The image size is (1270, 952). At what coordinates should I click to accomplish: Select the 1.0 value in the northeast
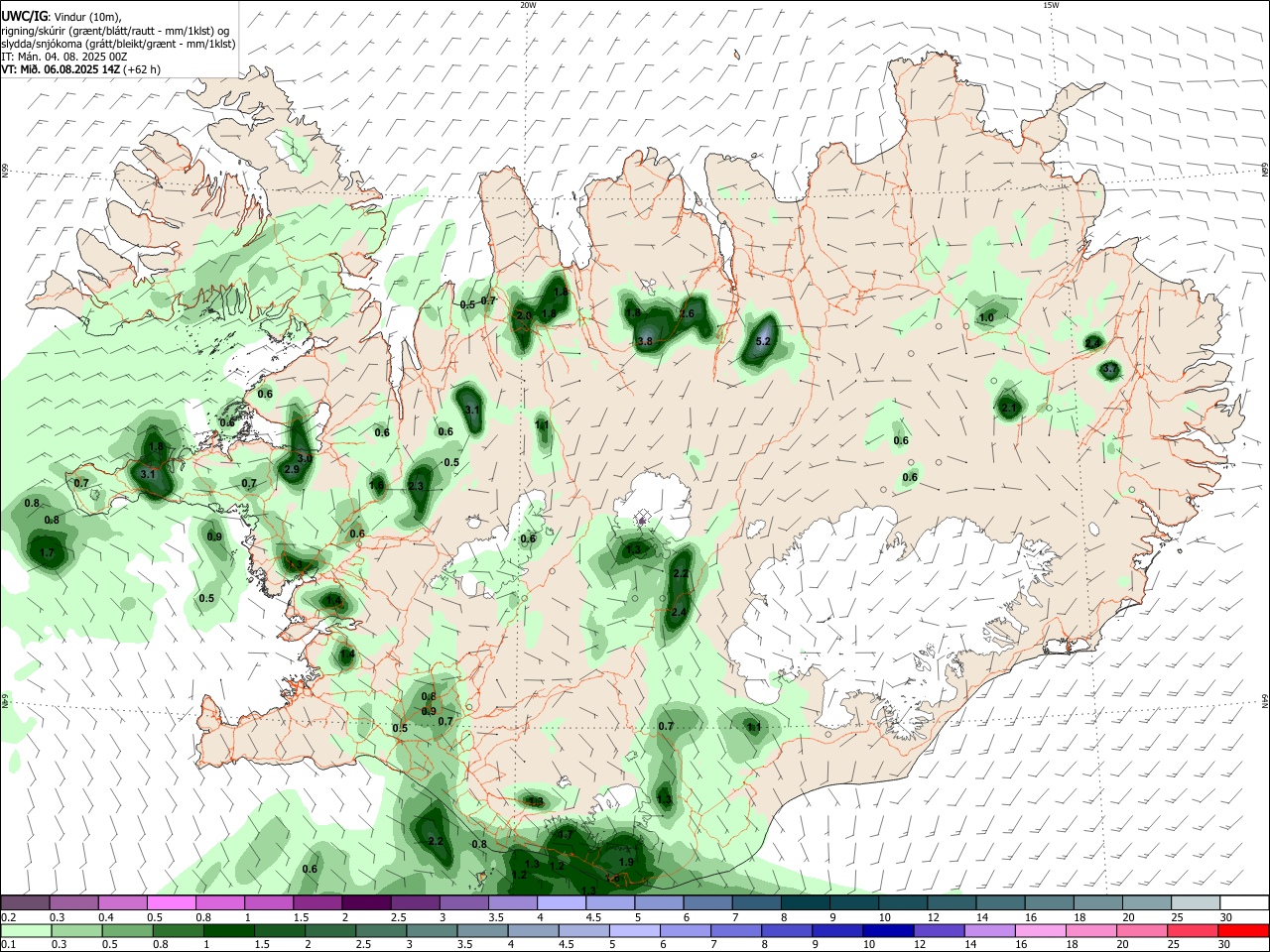pos(986,318)
